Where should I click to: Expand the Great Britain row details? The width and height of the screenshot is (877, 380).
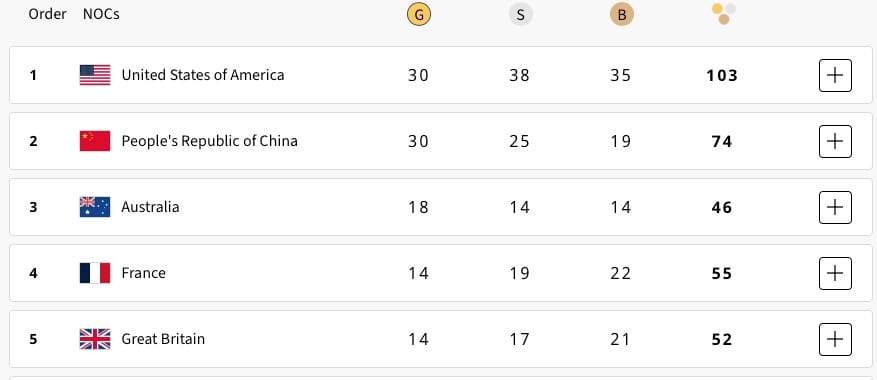point(835,339)
